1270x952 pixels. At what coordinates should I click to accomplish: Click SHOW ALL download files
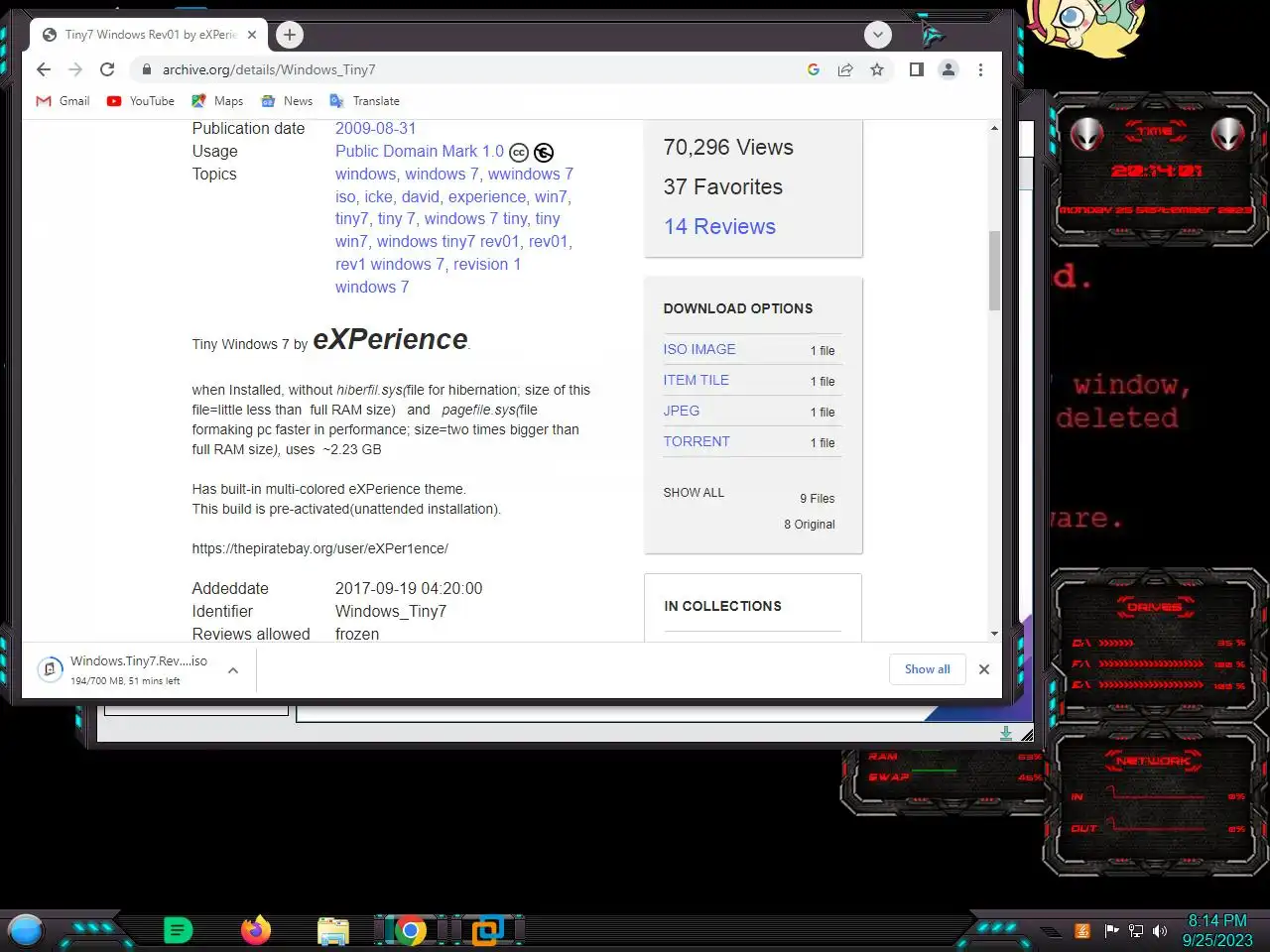(694, 493)
